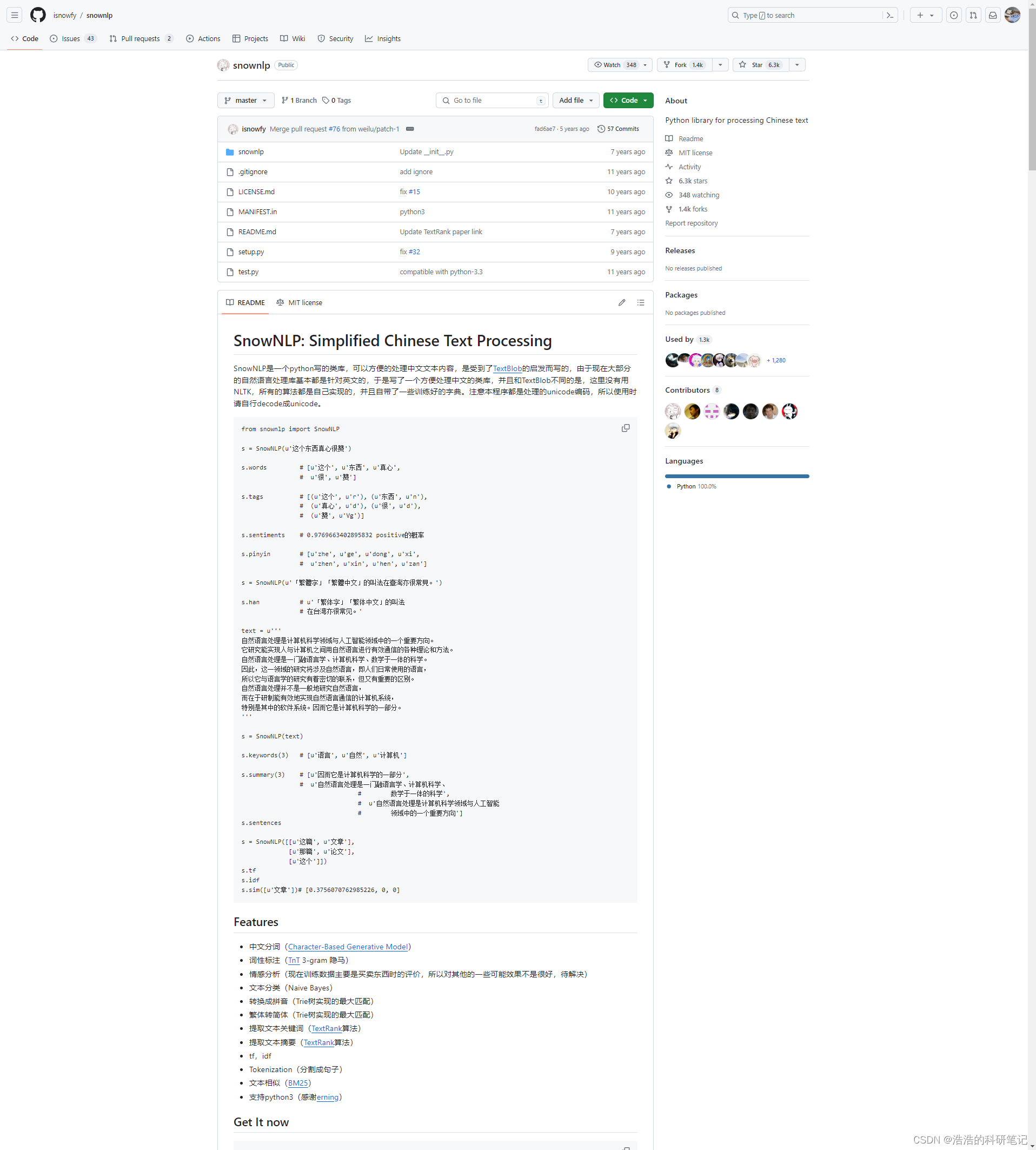Open the test.py file
Image resolution: width=1036 pixels, height=1150 pixels.
tap(248, 272)
